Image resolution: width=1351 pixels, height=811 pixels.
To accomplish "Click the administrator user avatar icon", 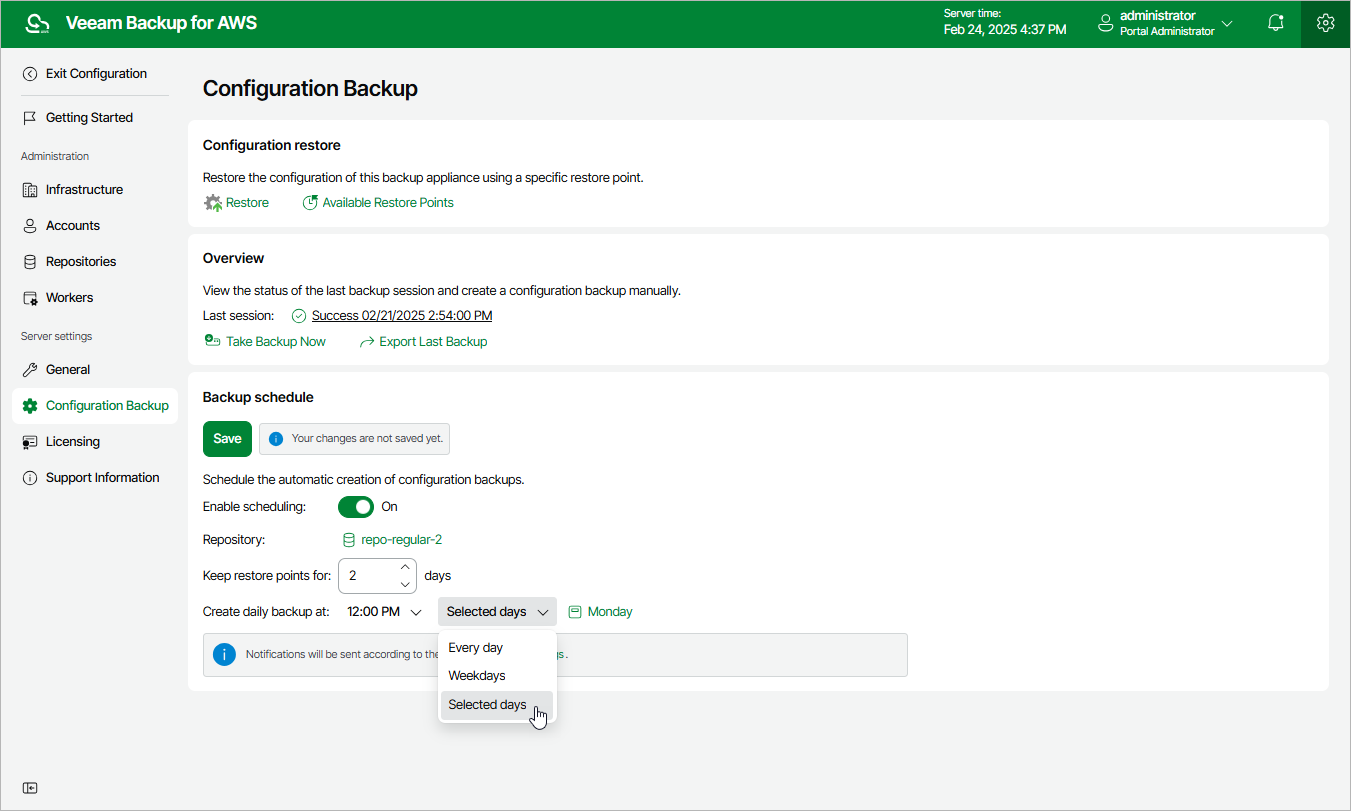I will (x=1106, y=23).
